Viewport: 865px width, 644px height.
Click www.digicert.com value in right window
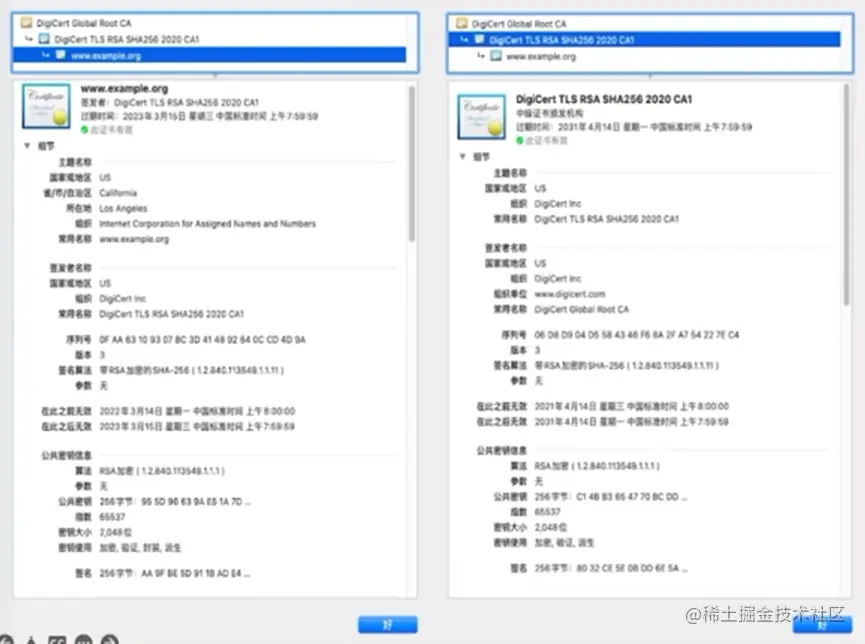click(570, 294)
